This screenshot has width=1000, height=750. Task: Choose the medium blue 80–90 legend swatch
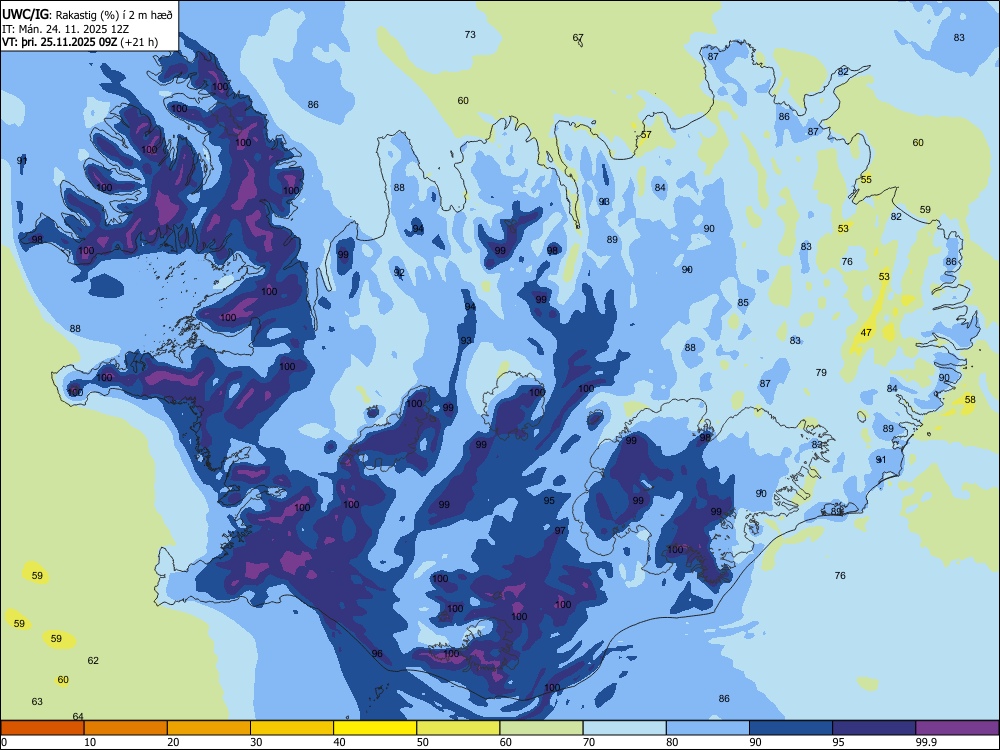pos(708,728)
